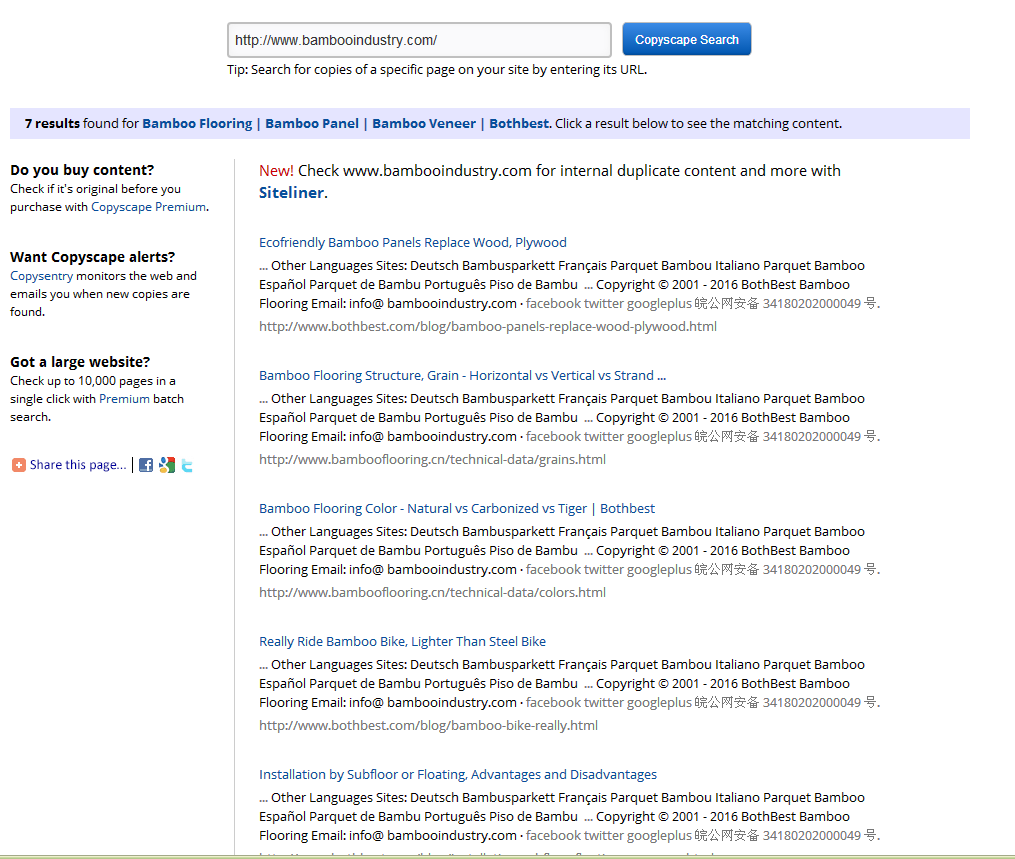Open the Installation by Subfloor or Floating result
The height and width of the screenshot is (859, 1015).
(457, 775)
